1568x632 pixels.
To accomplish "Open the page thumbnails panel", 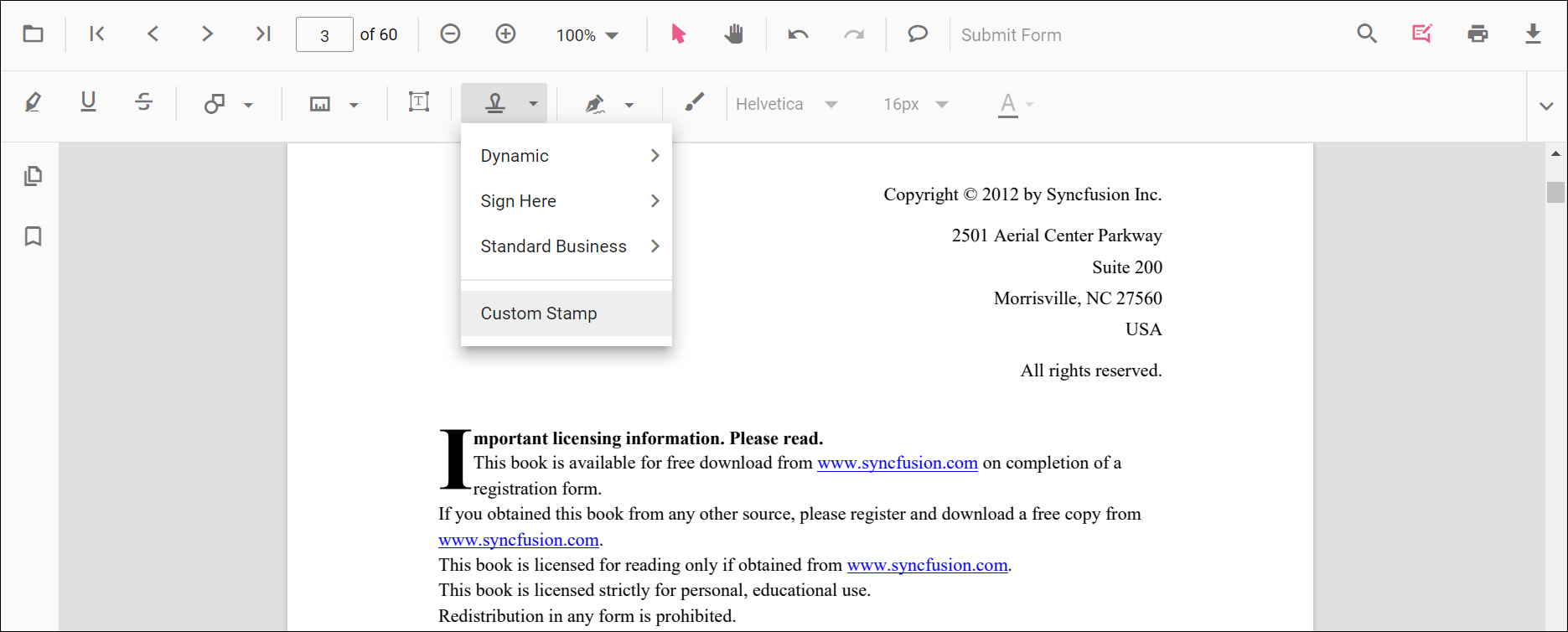I will click(33, 176).
